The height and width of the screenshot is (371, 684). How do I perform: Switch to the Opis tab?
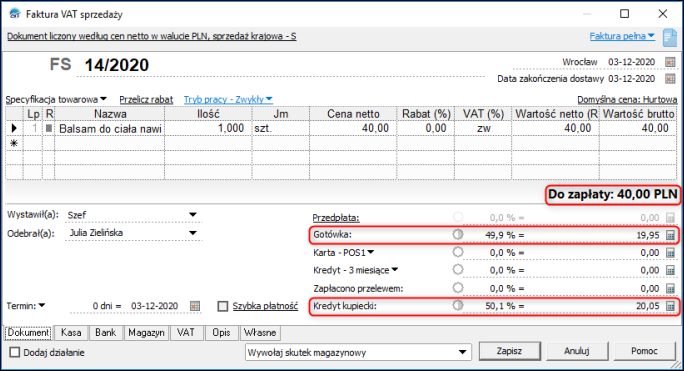(221, 333)
